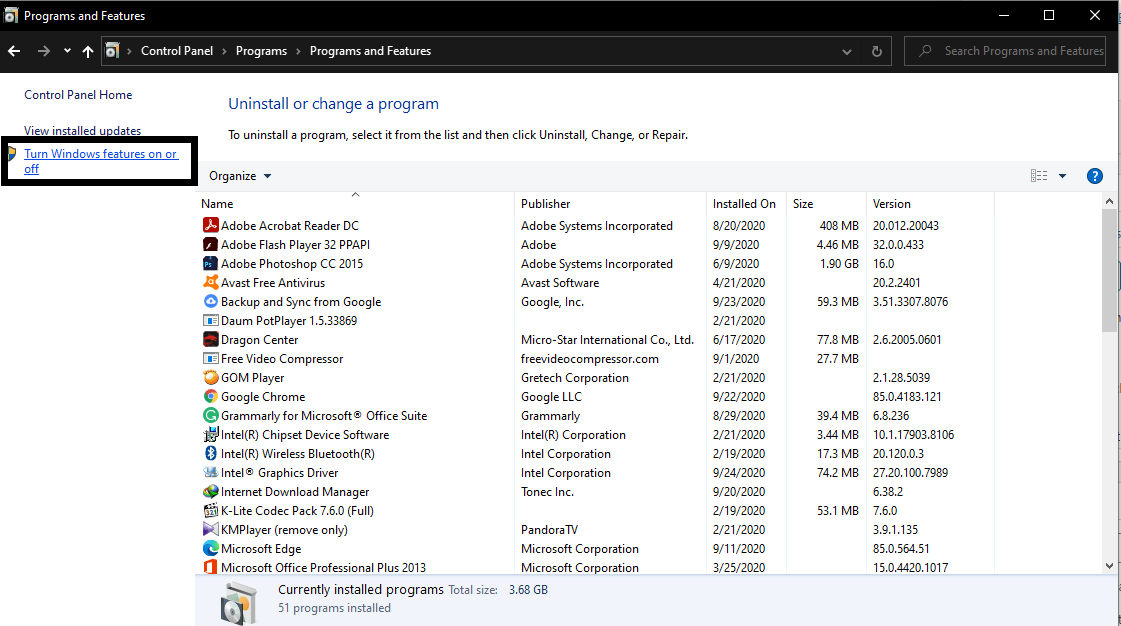The height and width of the screenshot is (626, 1121).
Task: Navigate to Programs in the breadcrumb
Action: click(x=261, y=50)
